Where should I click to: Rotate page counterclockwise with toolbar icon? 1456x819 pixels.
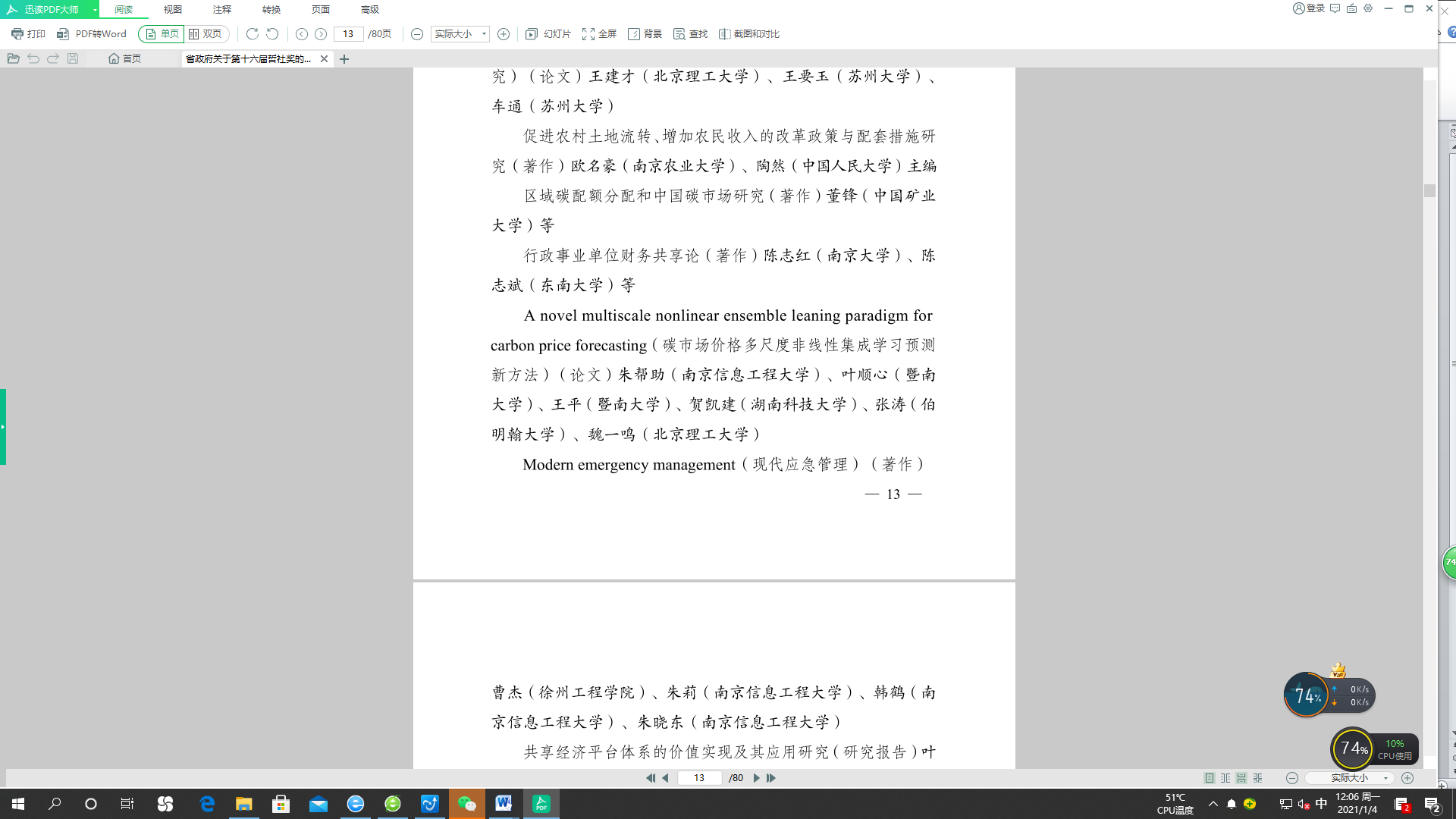tap(272, 34)
